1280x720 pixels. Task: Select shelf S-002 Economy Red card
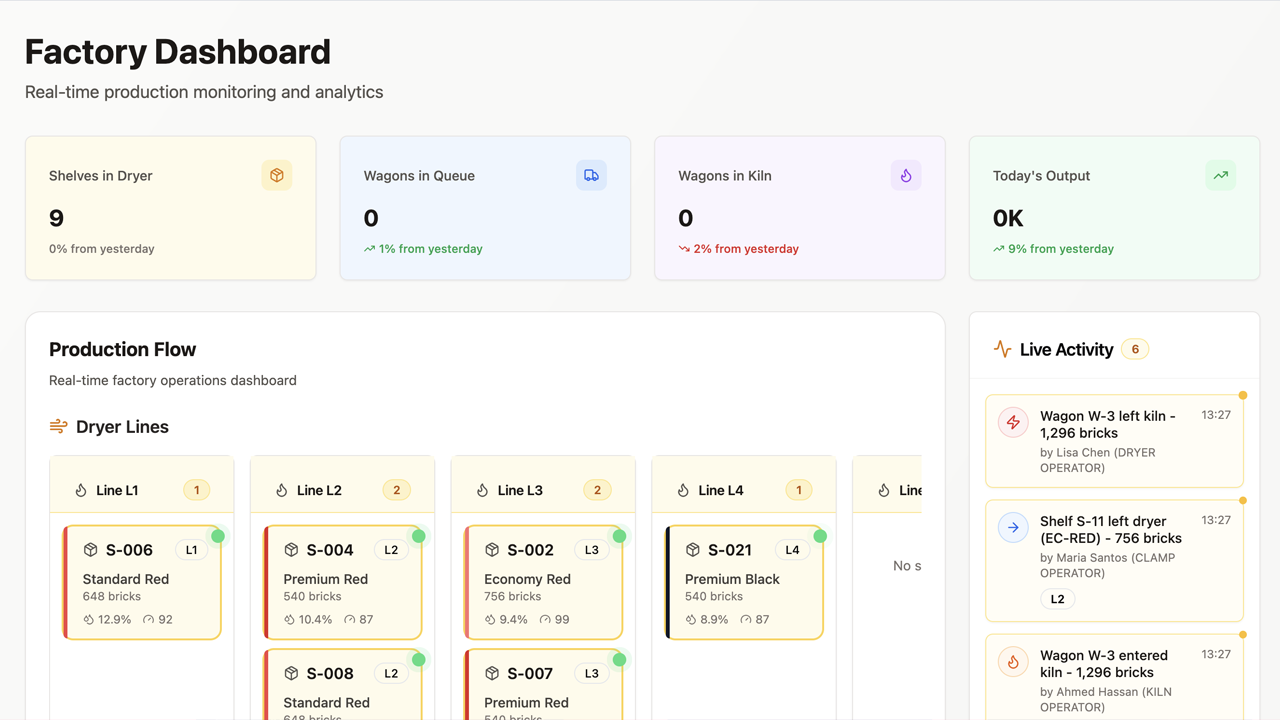[x=543, y=582]
